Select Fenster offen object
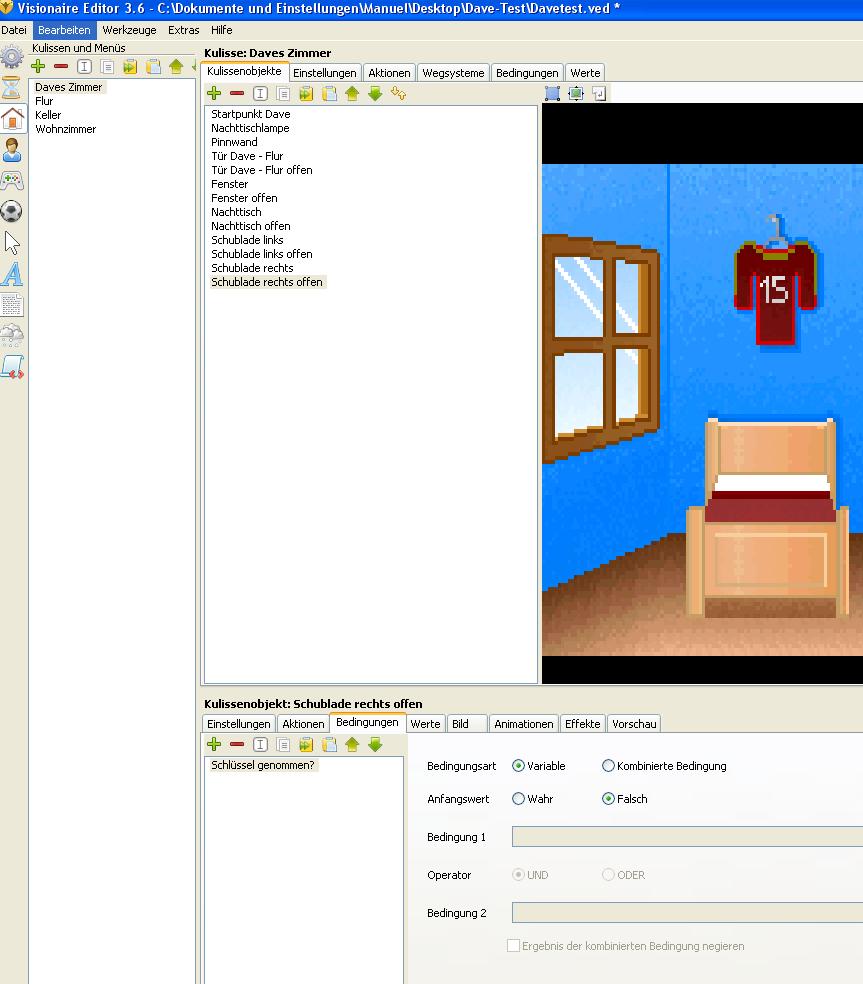863x984 pixels. (x=244, y=198)
